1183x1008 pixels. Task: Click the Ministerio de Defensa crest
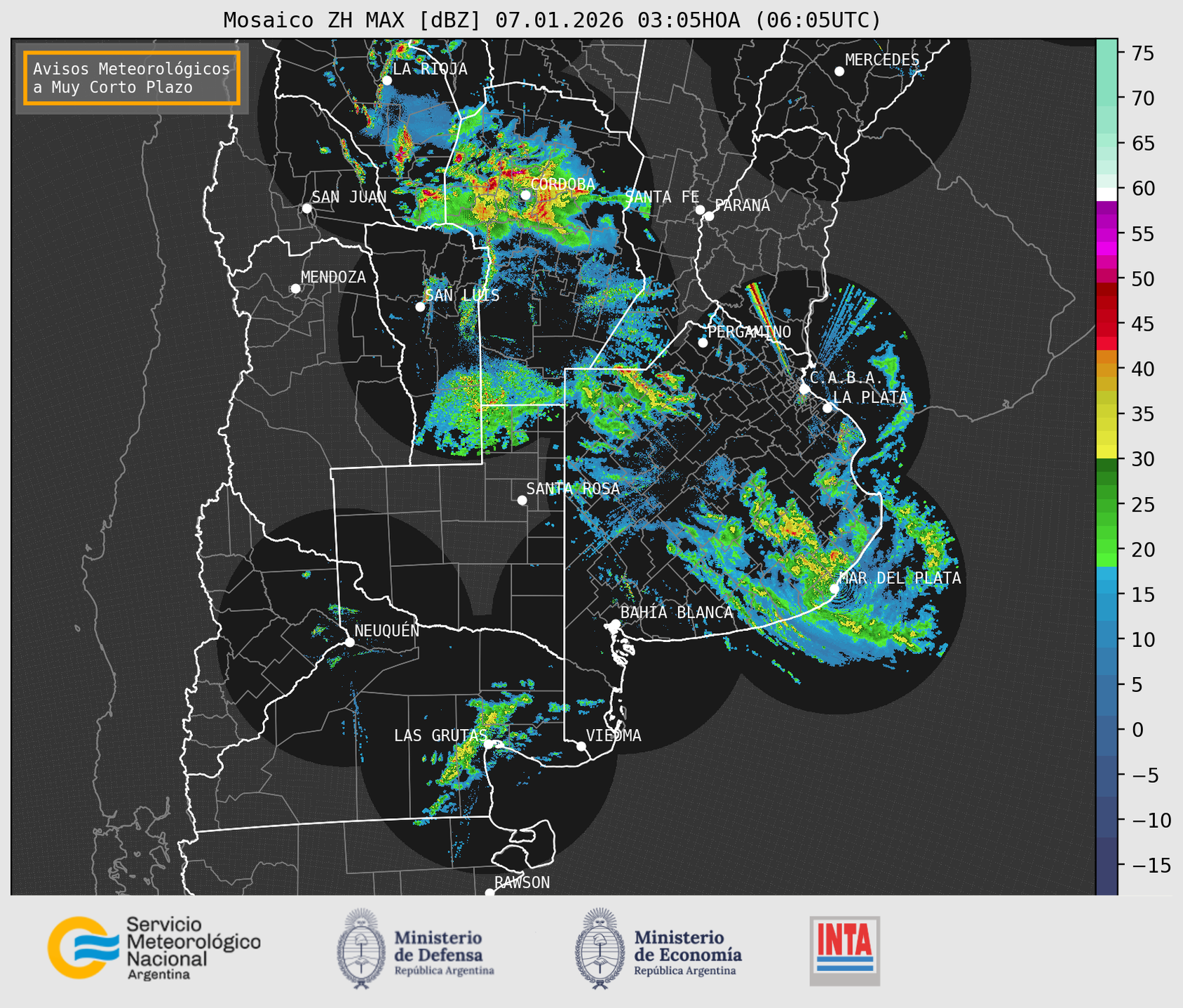coord(361,948)
